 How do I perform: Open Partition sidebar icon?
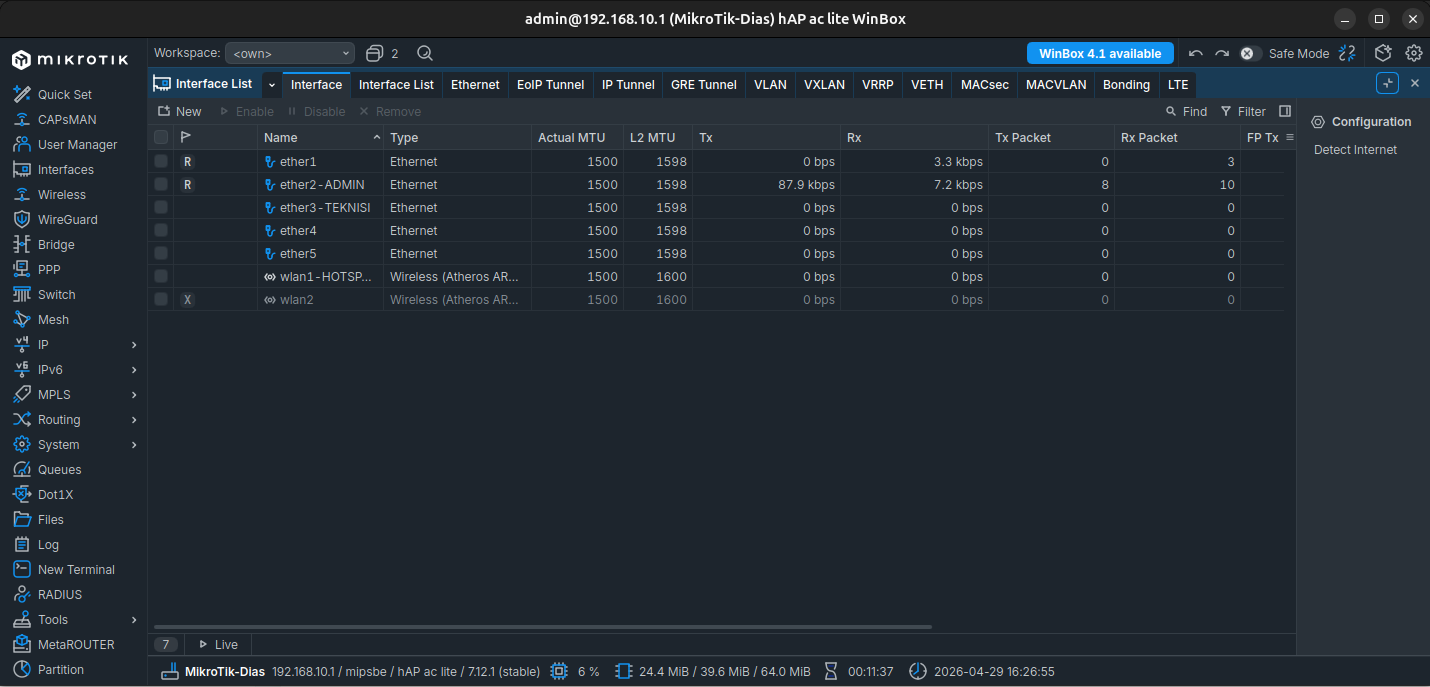tap(22, 669)
